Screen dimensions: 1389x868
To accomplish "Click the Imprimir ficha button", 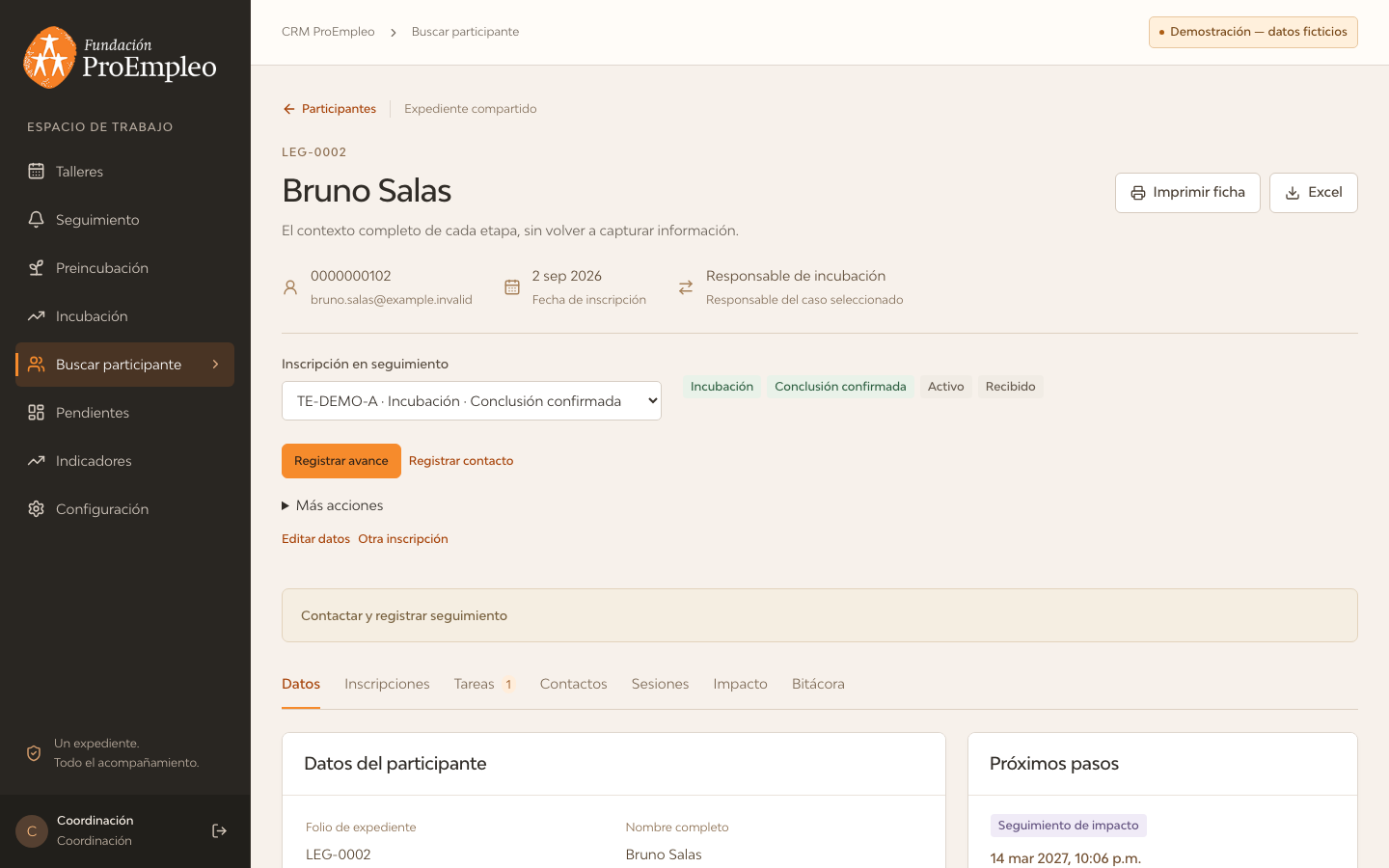I will point(1187,193).
